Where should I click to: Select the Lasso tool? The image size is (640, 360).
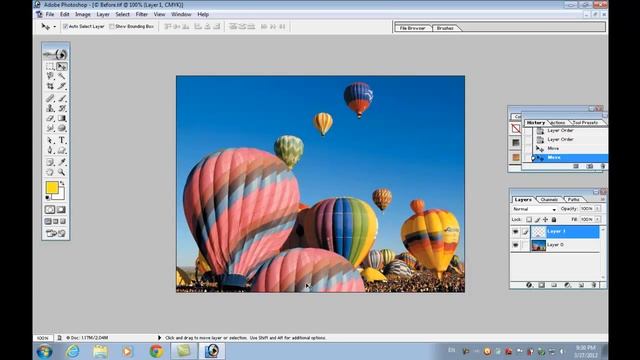click(x=50, y=76)
